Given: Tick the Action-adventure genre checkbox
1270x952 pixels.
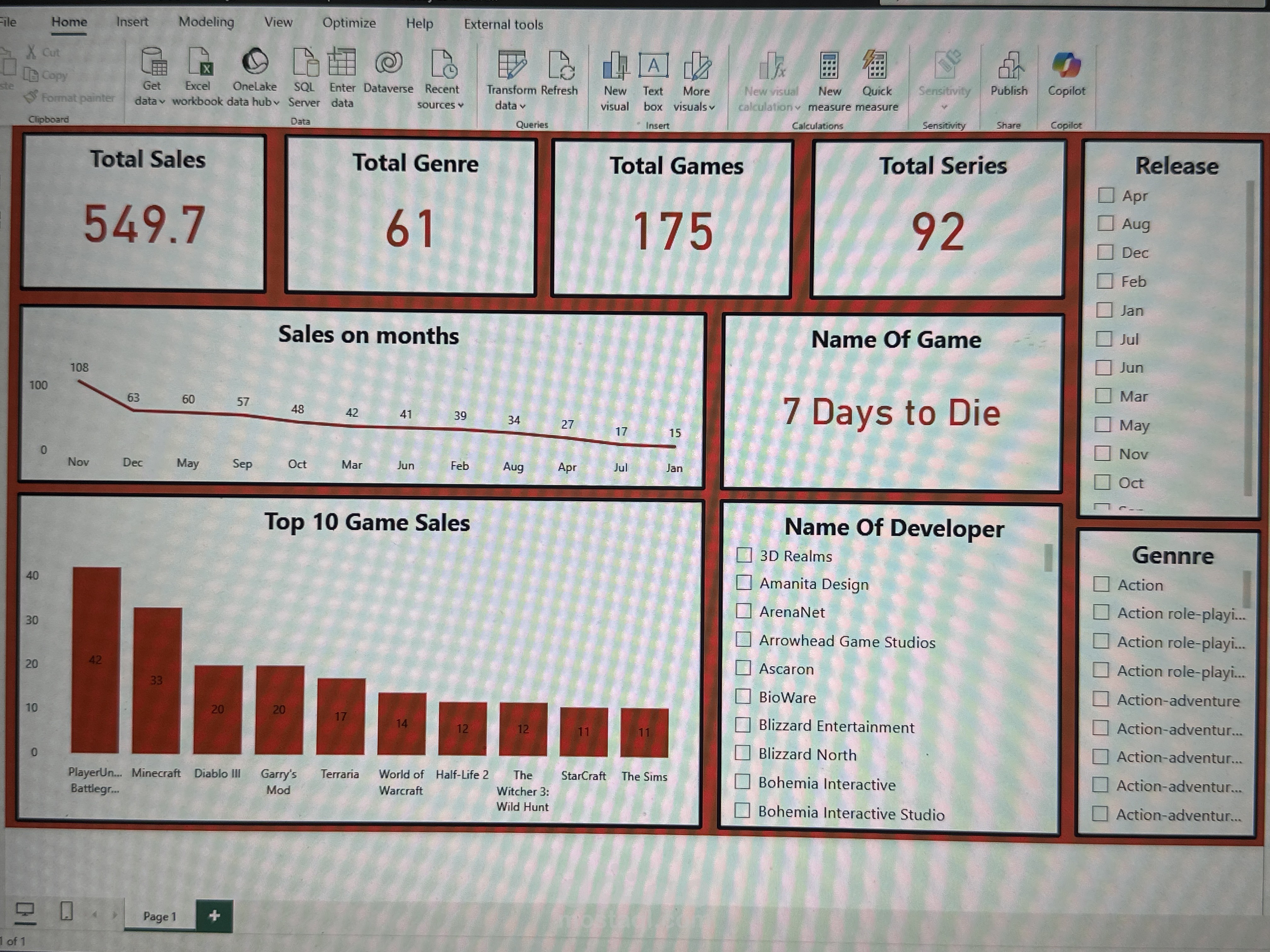Looking at the screenshot, I should coord(1101,699).
